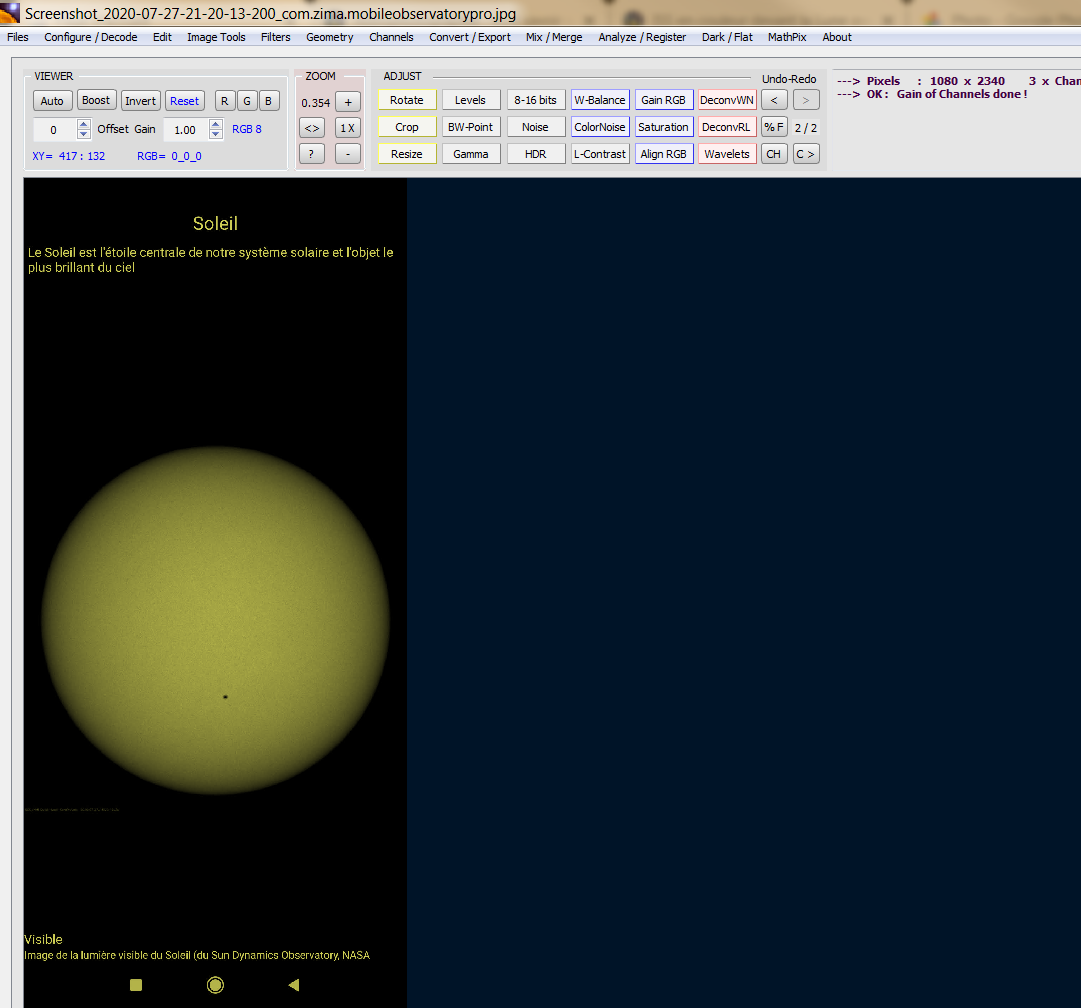Open the Configure / Decode menu
1081x1008 pixels.
pos(90,37)
